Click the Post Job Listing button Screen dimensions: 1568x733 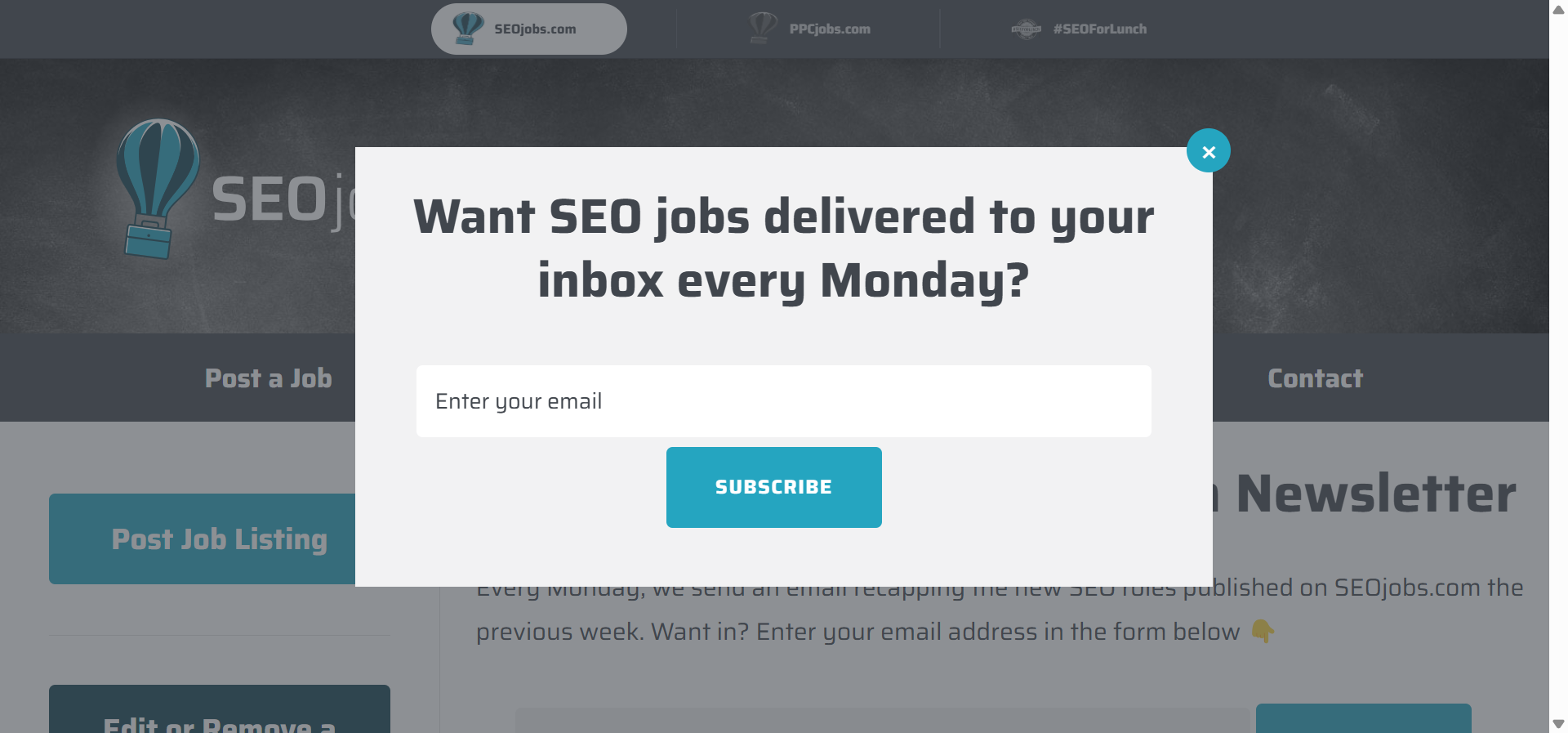tap(219, 539)
